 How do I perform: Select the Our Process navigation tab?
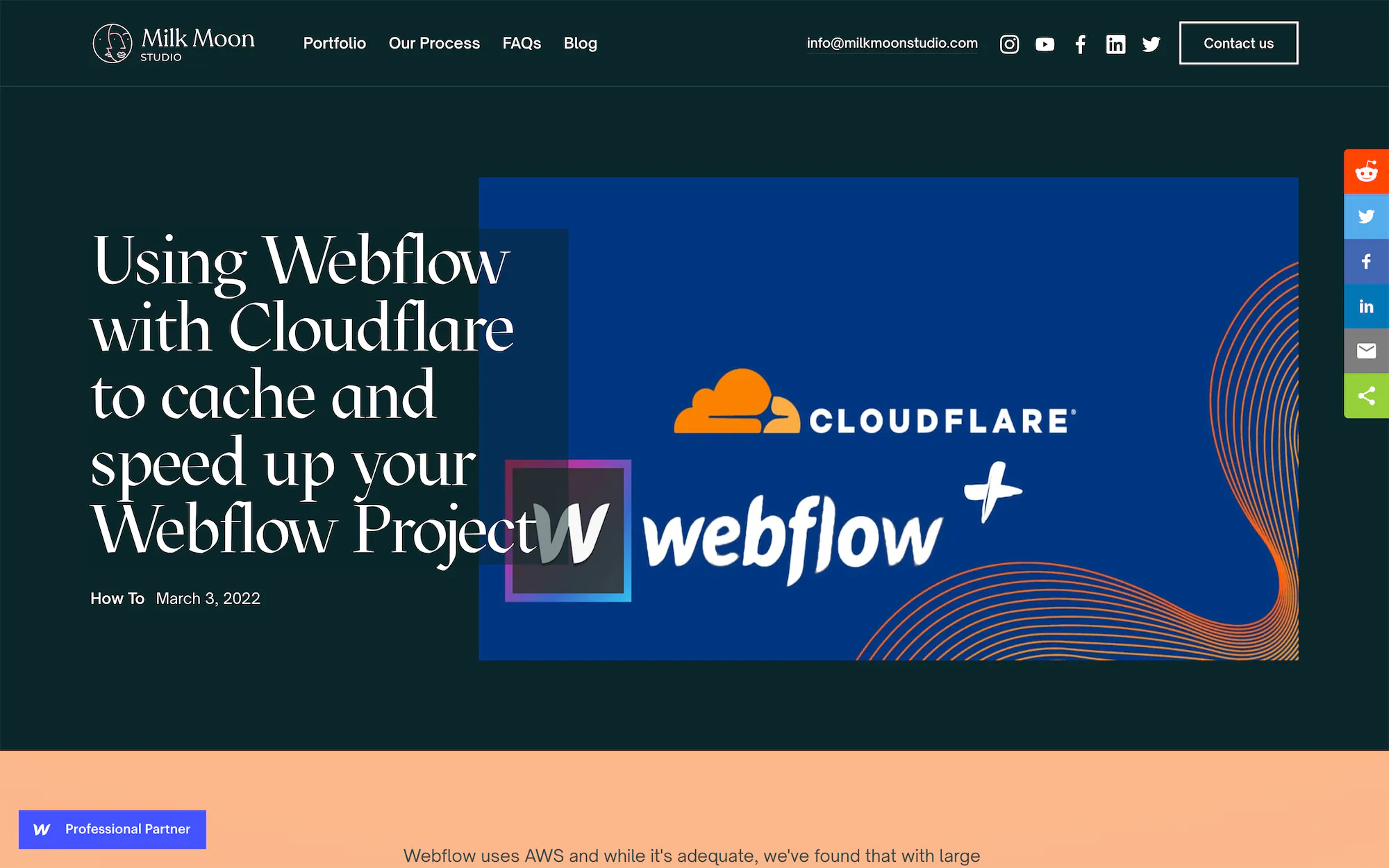click(434, 43)
